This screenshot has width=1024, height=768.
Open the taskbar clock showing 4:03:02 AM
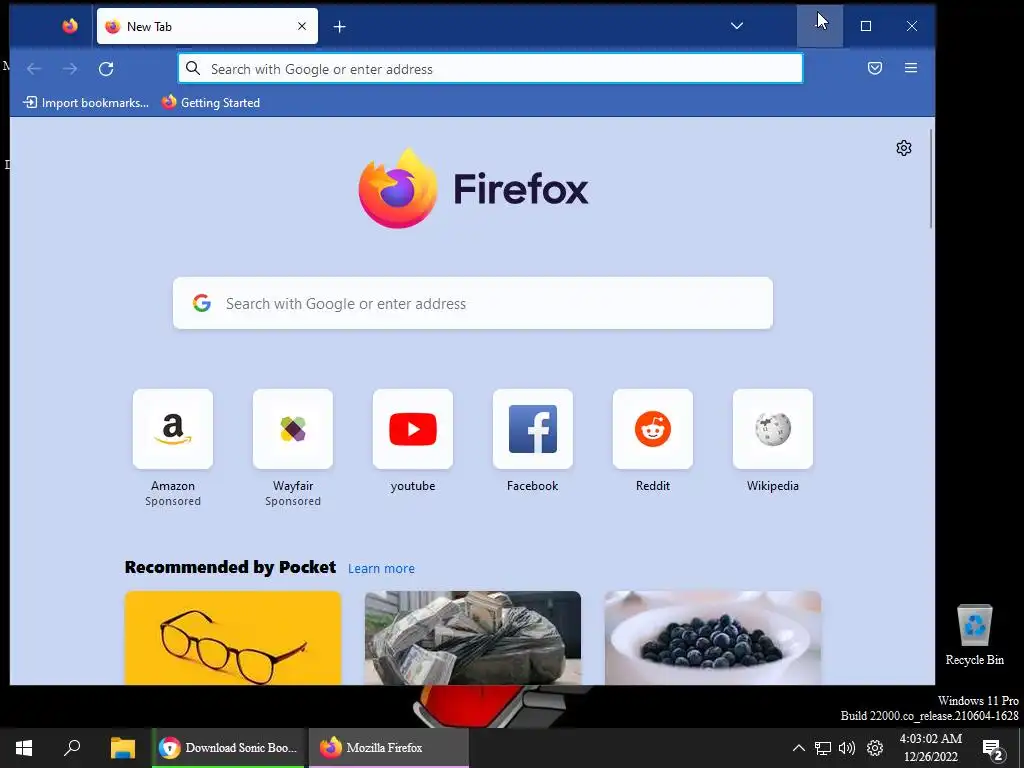931,748
